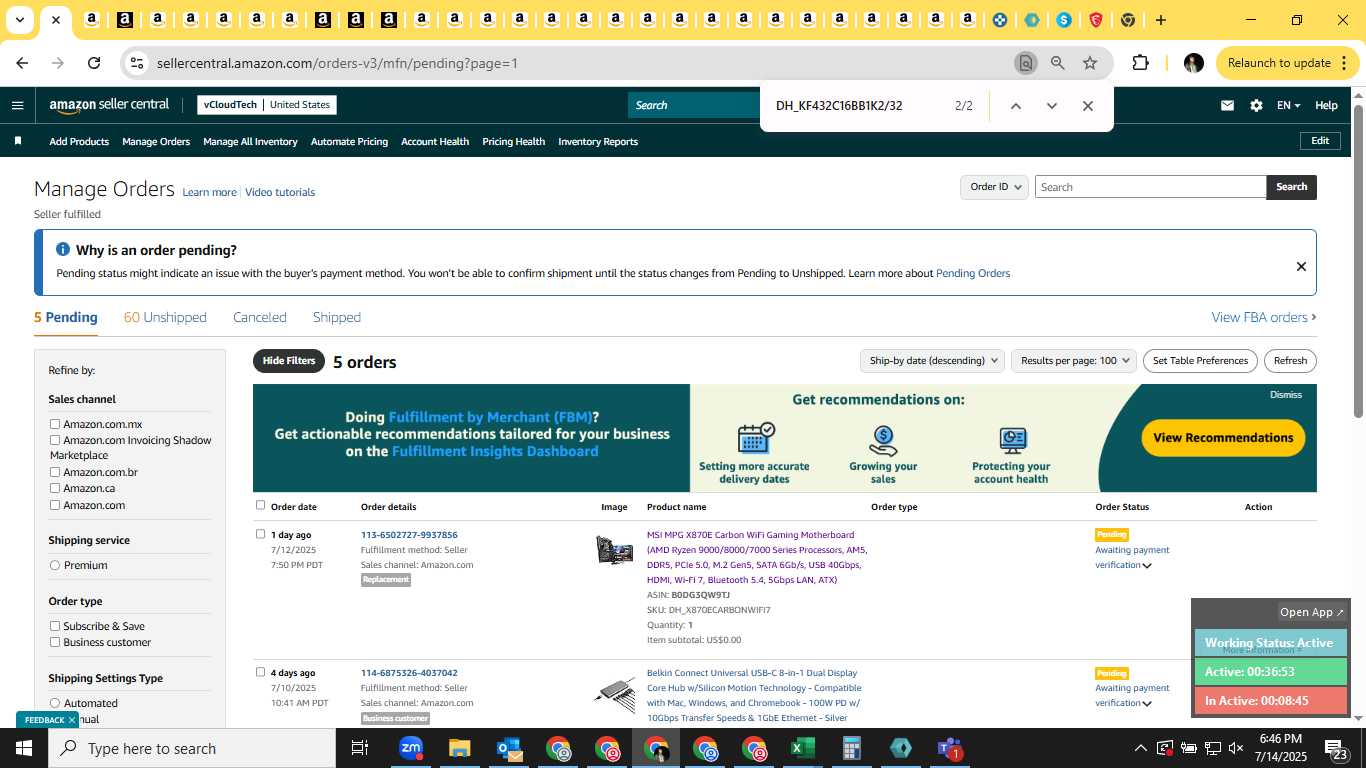Check Amazon.com Invoicing Shadow Marketplace
The height and width of the screenshot is (768, 1366).
click(55, 440)
